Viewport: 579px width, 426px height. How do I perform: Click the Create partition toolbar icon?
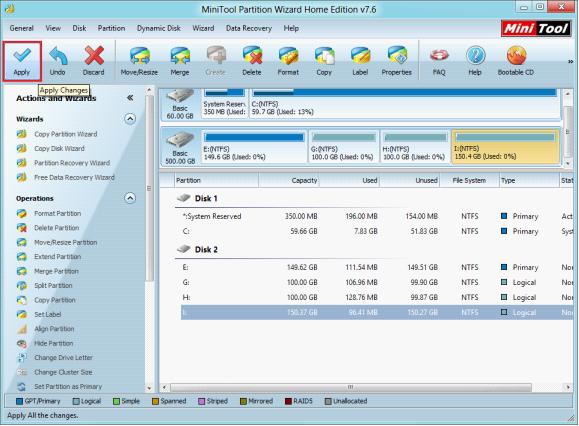[216, 61]
